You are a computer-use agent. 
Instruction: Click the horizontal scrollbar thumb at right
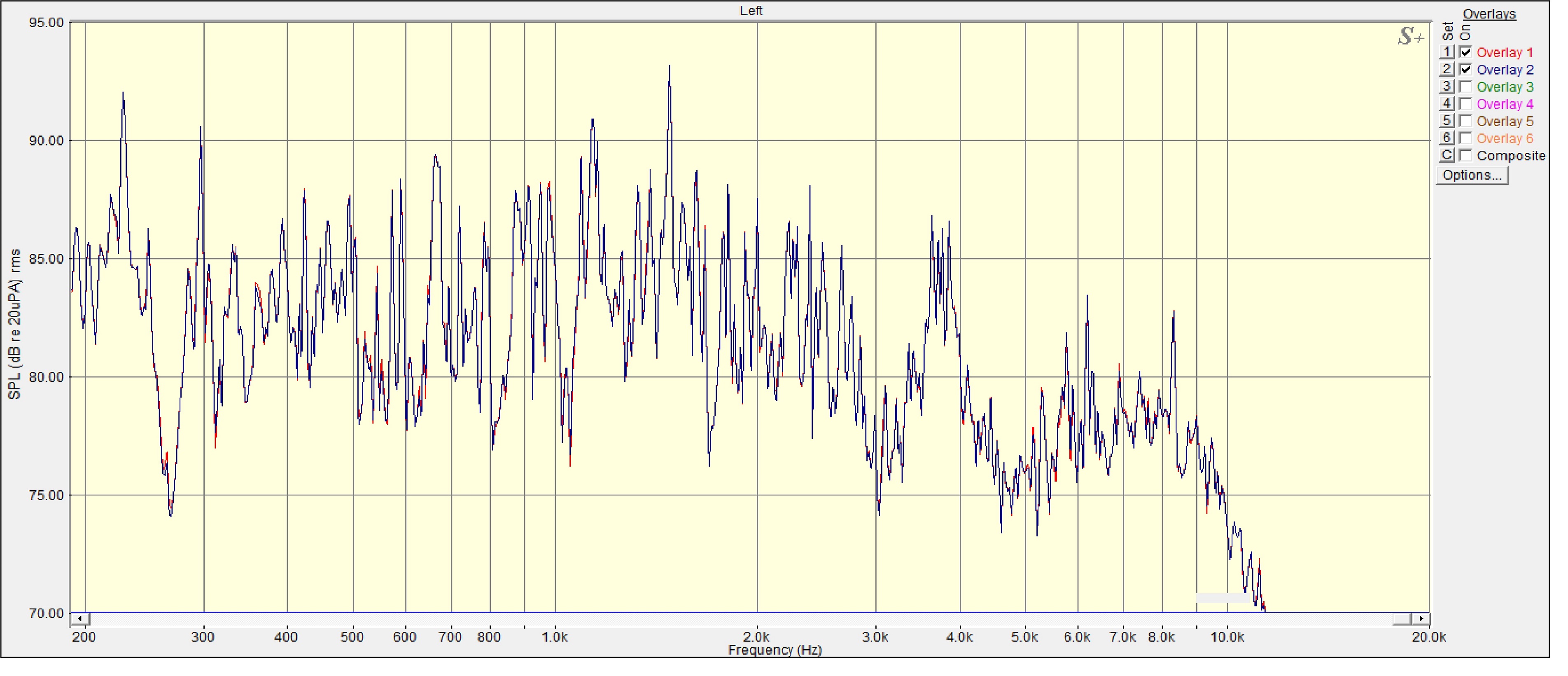tap(1402, 619)
